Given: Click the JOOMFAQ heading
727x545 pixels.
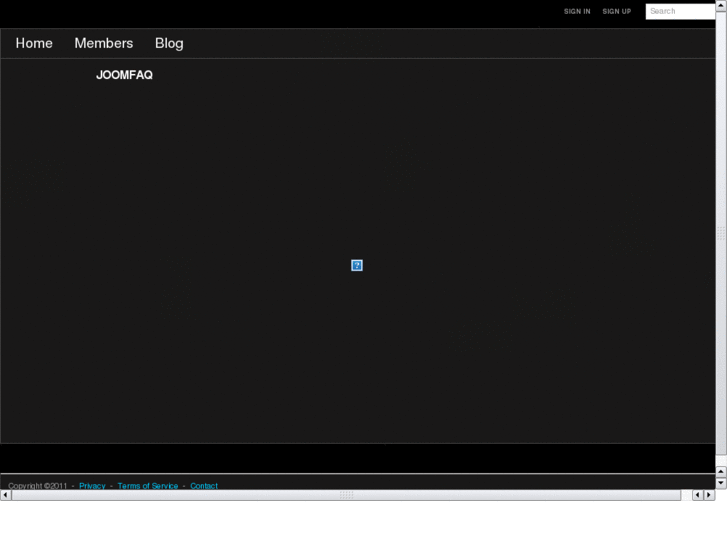Looking at the screenshot, I should [x=124, y=75].
